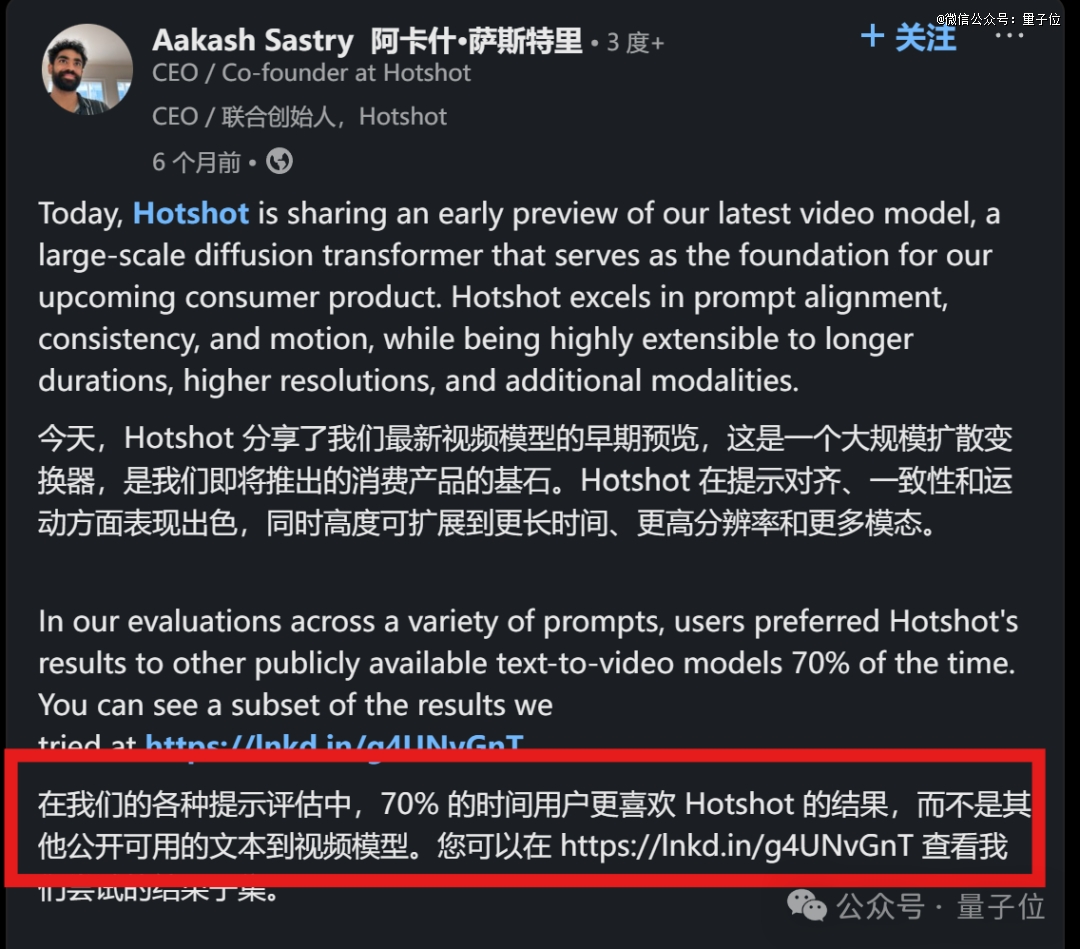This screenshot has width=1080, height=949.
Task: Click the plus icon beside 关注
Action: [x=873, y=35]
